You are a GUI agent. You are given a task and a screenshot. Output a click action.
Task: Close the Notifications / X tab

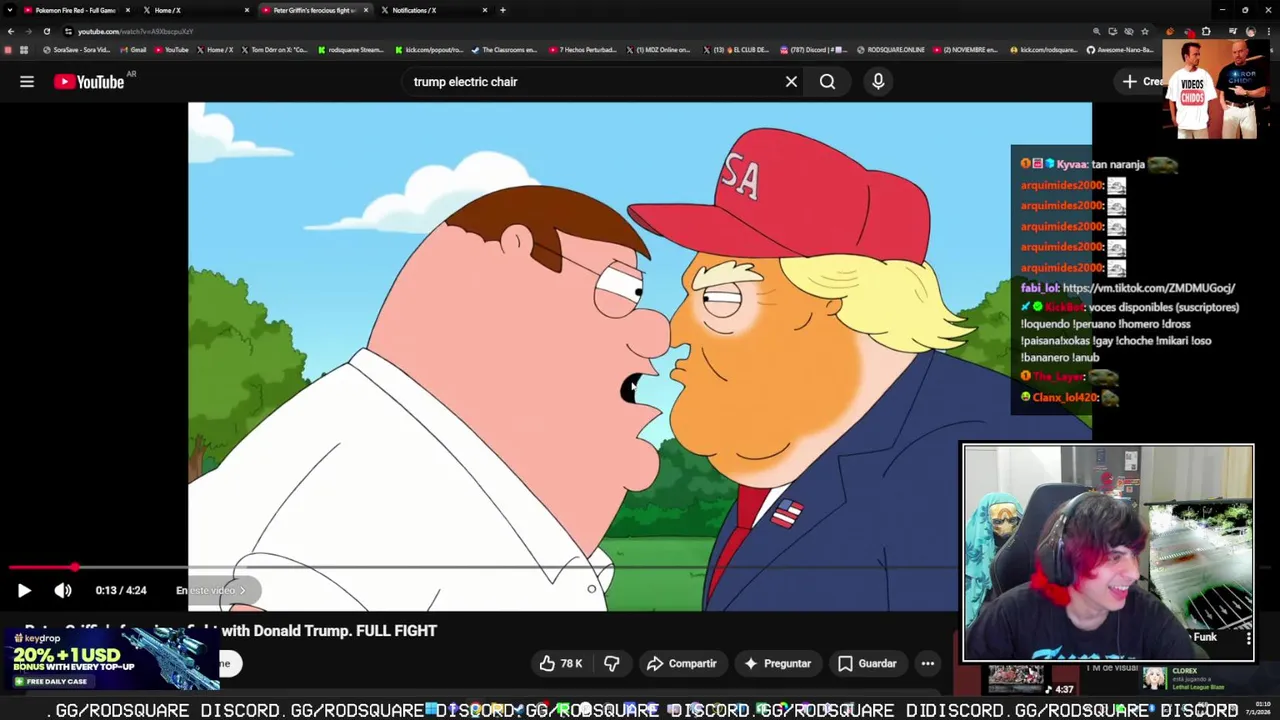pos(485,10)
